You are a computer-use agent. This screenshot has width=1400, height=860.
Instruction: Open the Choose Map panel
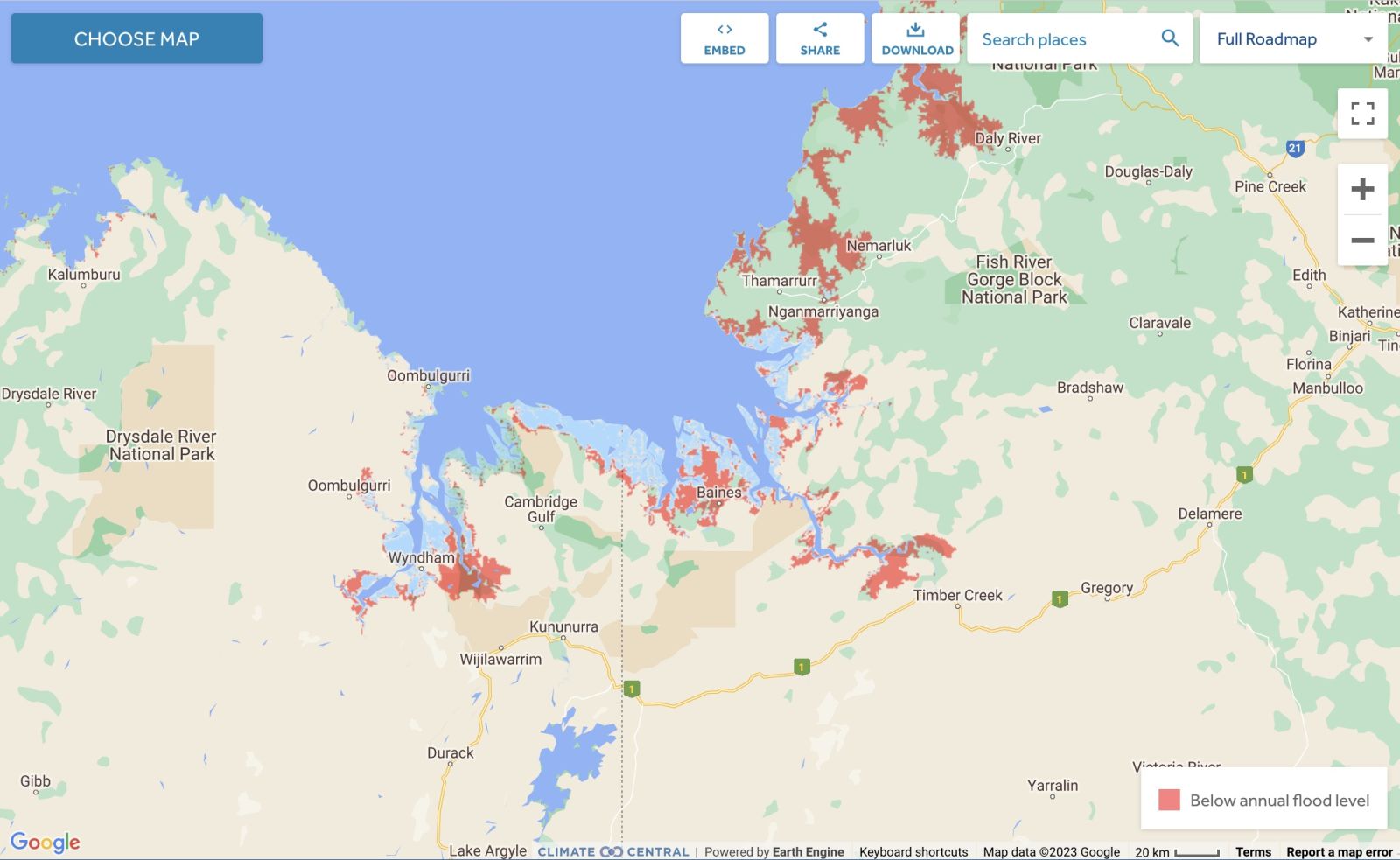[136, 38]
